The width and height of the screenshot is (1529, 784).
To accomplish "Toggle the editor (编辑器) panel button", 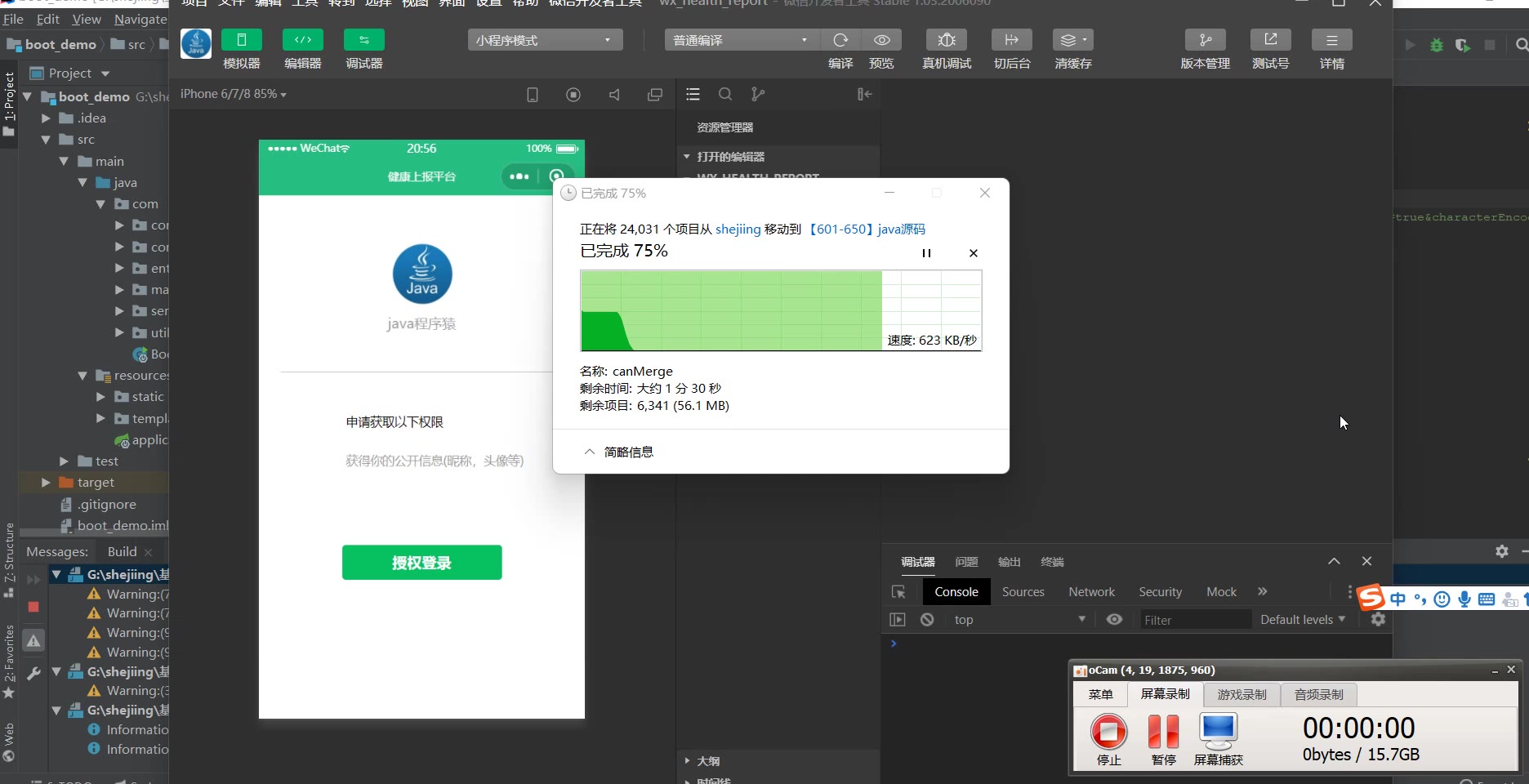I will (302, 40).
